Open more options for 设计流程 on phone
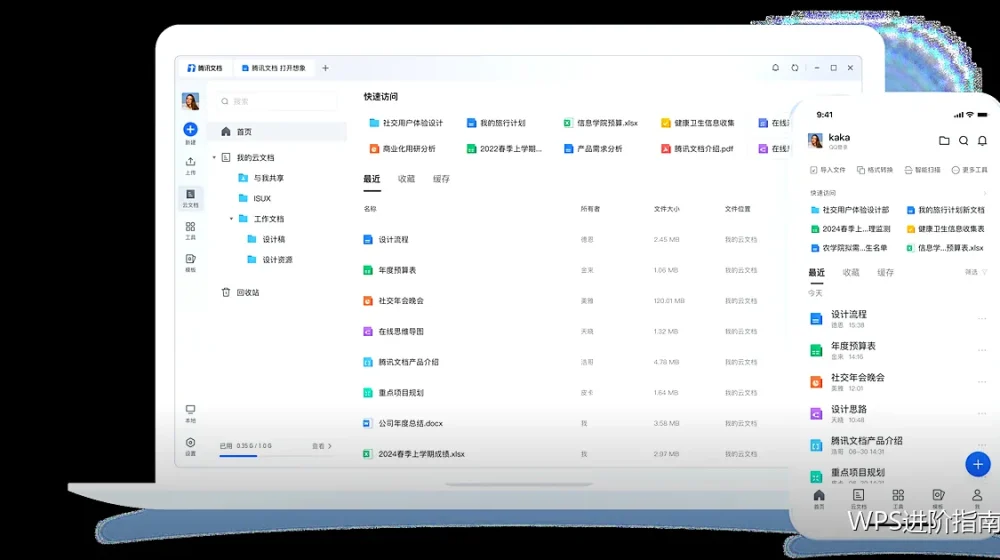The width and height of the screenshot is (1000, 560). 982,318
